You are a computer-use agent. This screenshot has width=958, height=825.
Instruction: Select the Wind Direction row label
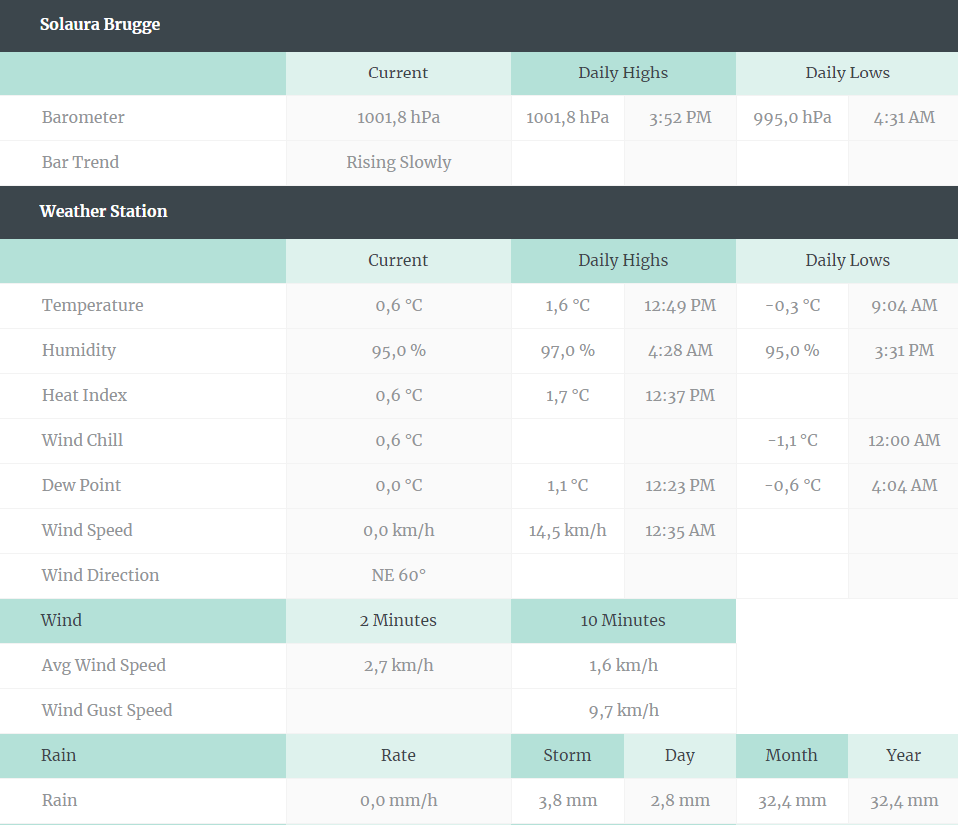pyautogui.click(x=100, y=576)
